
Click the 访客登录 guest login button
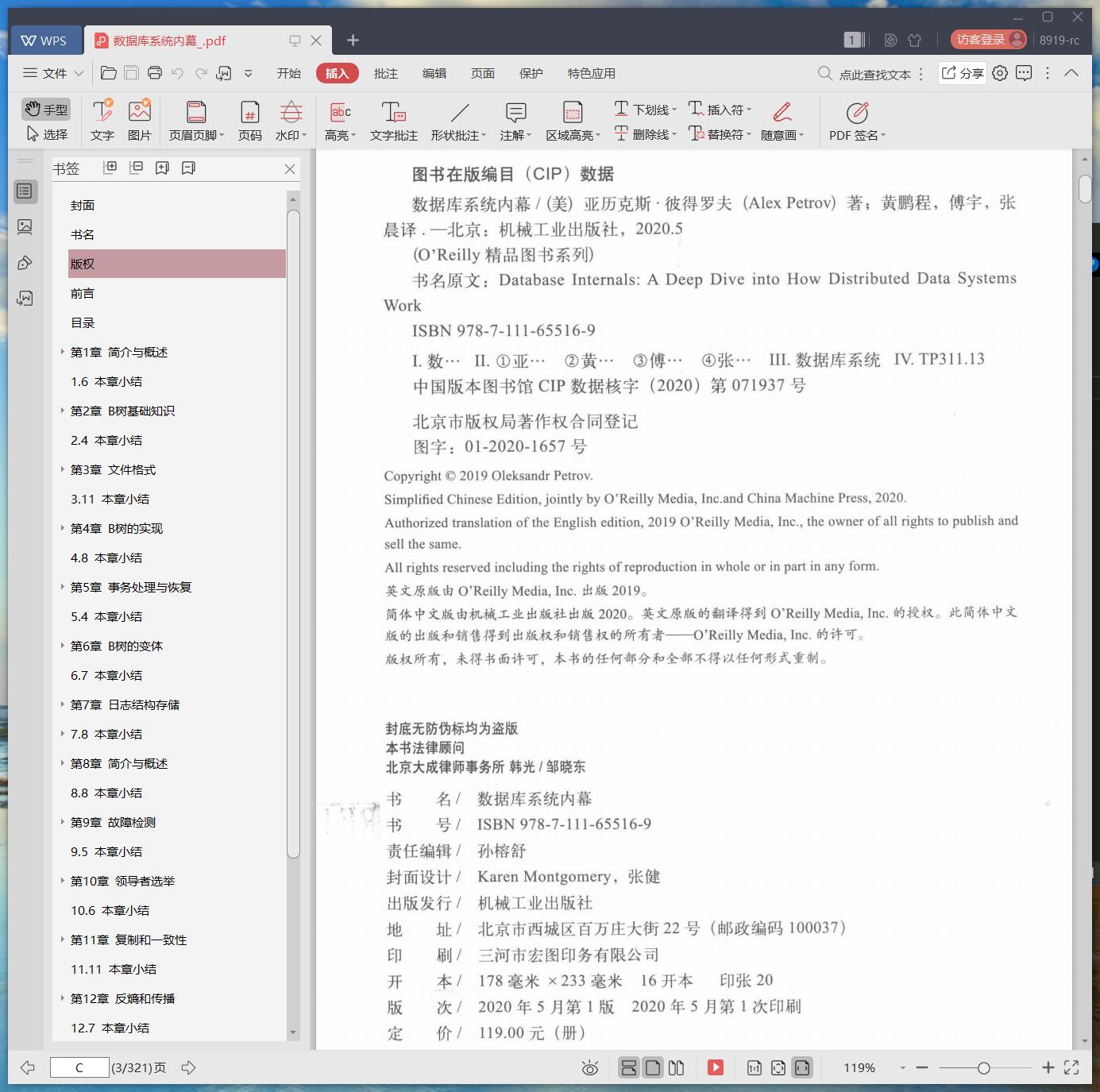989,40
